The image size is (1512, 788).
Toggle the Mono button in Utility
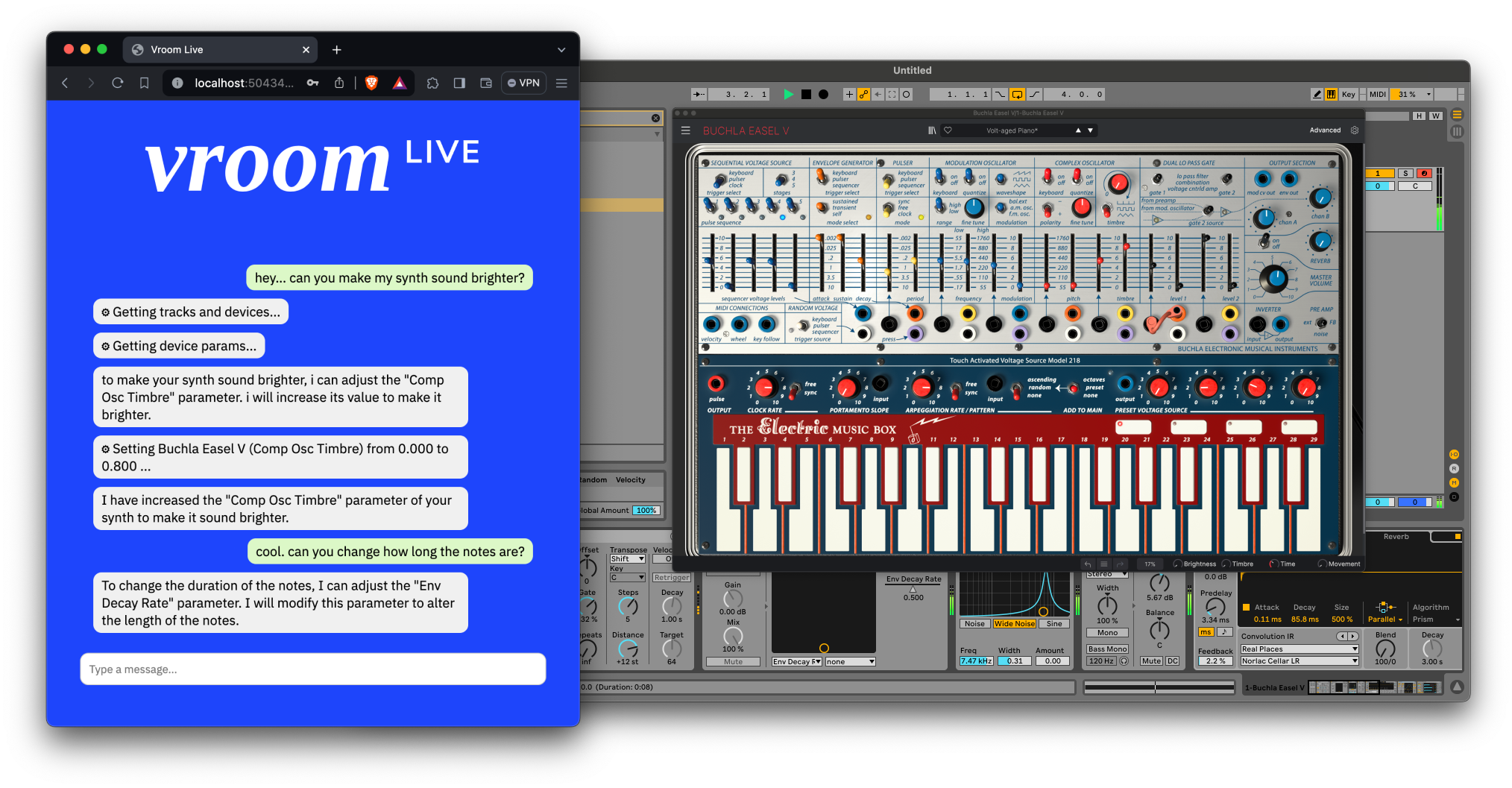point(1107,633)
